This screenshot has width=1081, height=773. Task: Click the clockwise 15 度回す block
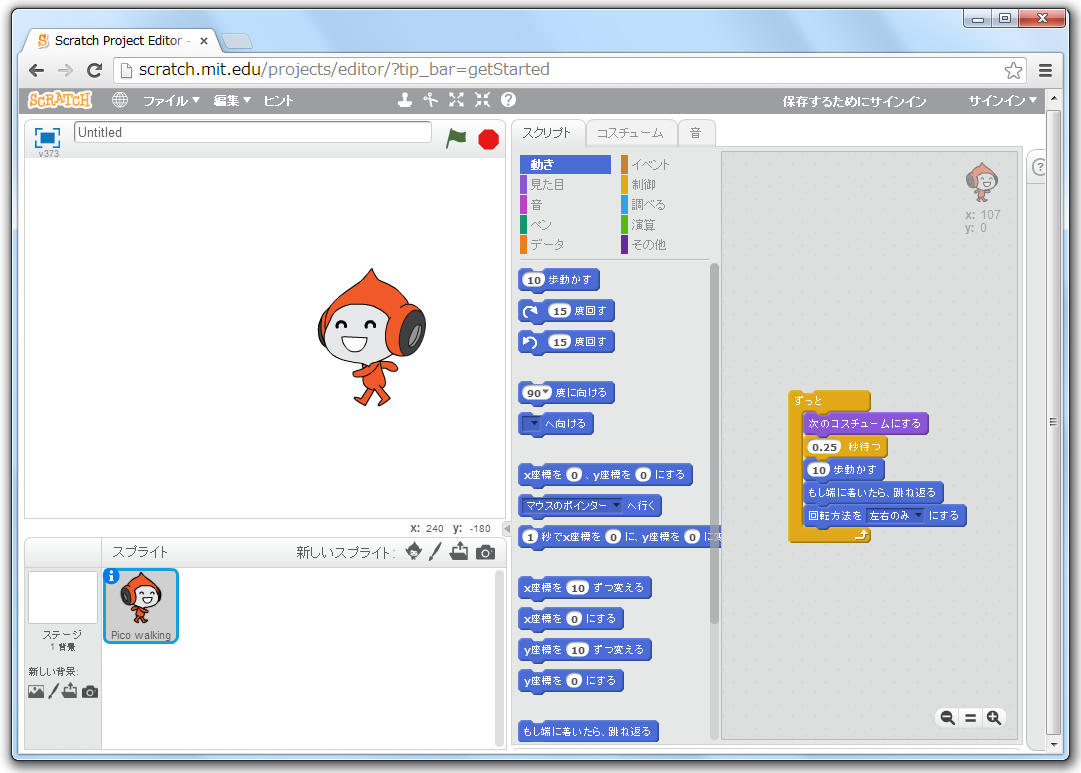(566, 310)
